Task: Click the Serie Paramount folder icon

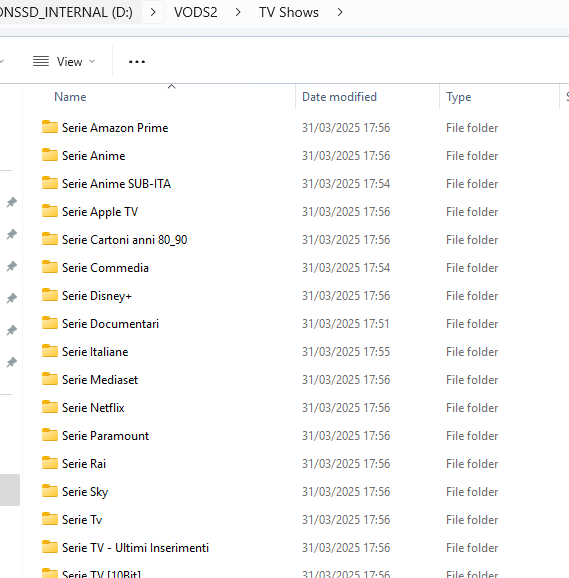Action: pos(50,435)
